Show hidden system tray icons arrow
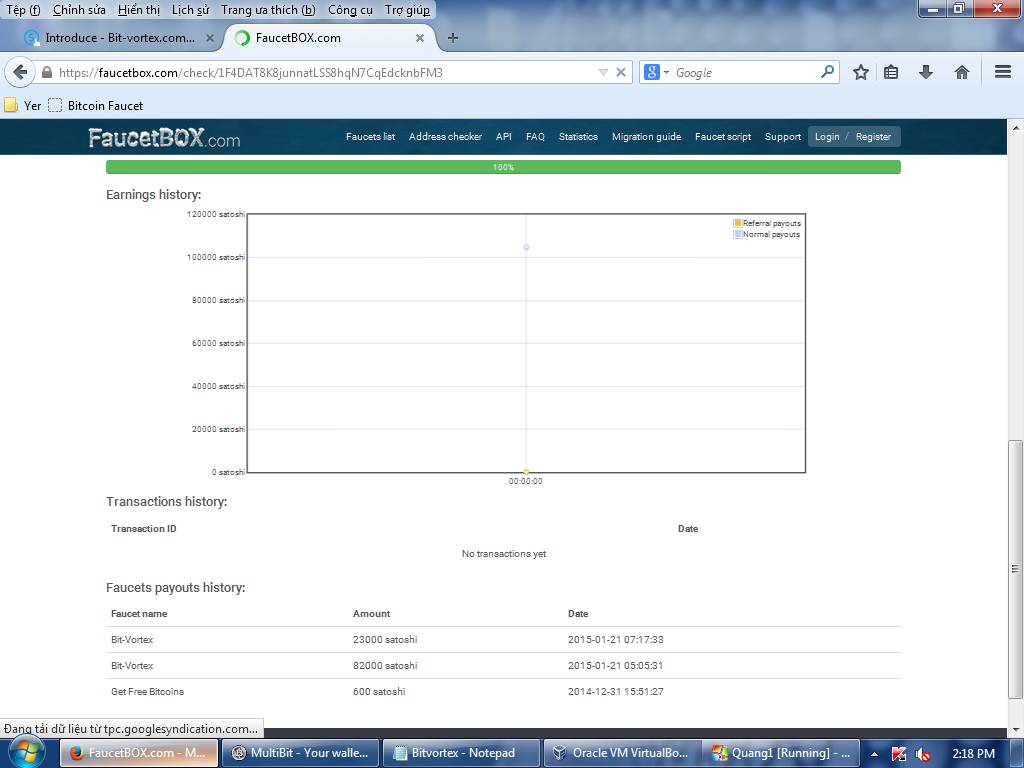The width and height of the screenshot is (1024, 768). click(874, 754)
